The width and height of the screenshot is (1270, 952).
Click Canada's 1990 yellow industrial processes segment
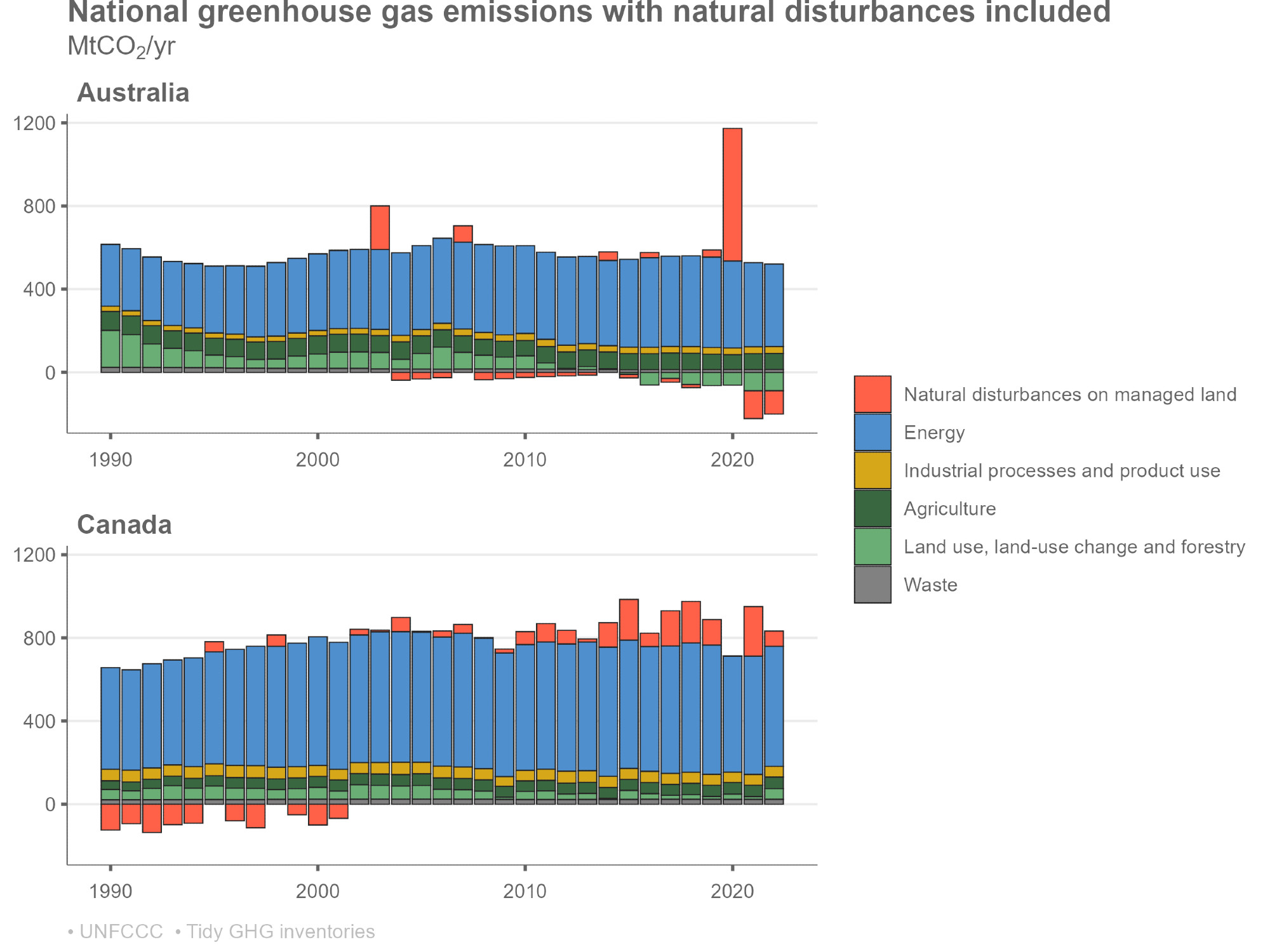pyautogui.click(x=110, y=775)
